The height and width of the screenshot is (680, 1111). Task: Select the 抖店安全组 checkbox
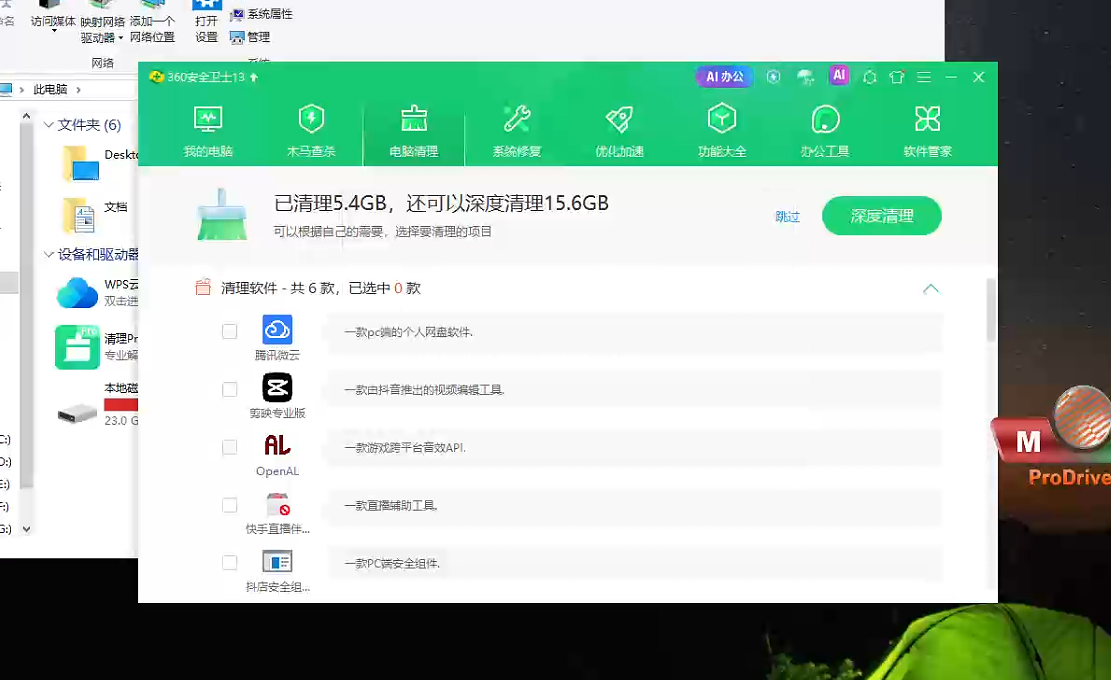tap(230, 562)
